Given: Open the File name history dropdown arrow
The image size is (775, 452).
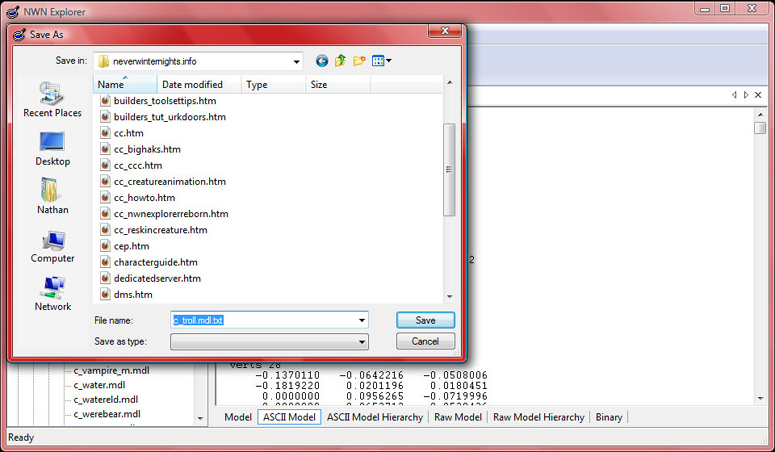Looking at the screenshot, I should coord(362,320).
